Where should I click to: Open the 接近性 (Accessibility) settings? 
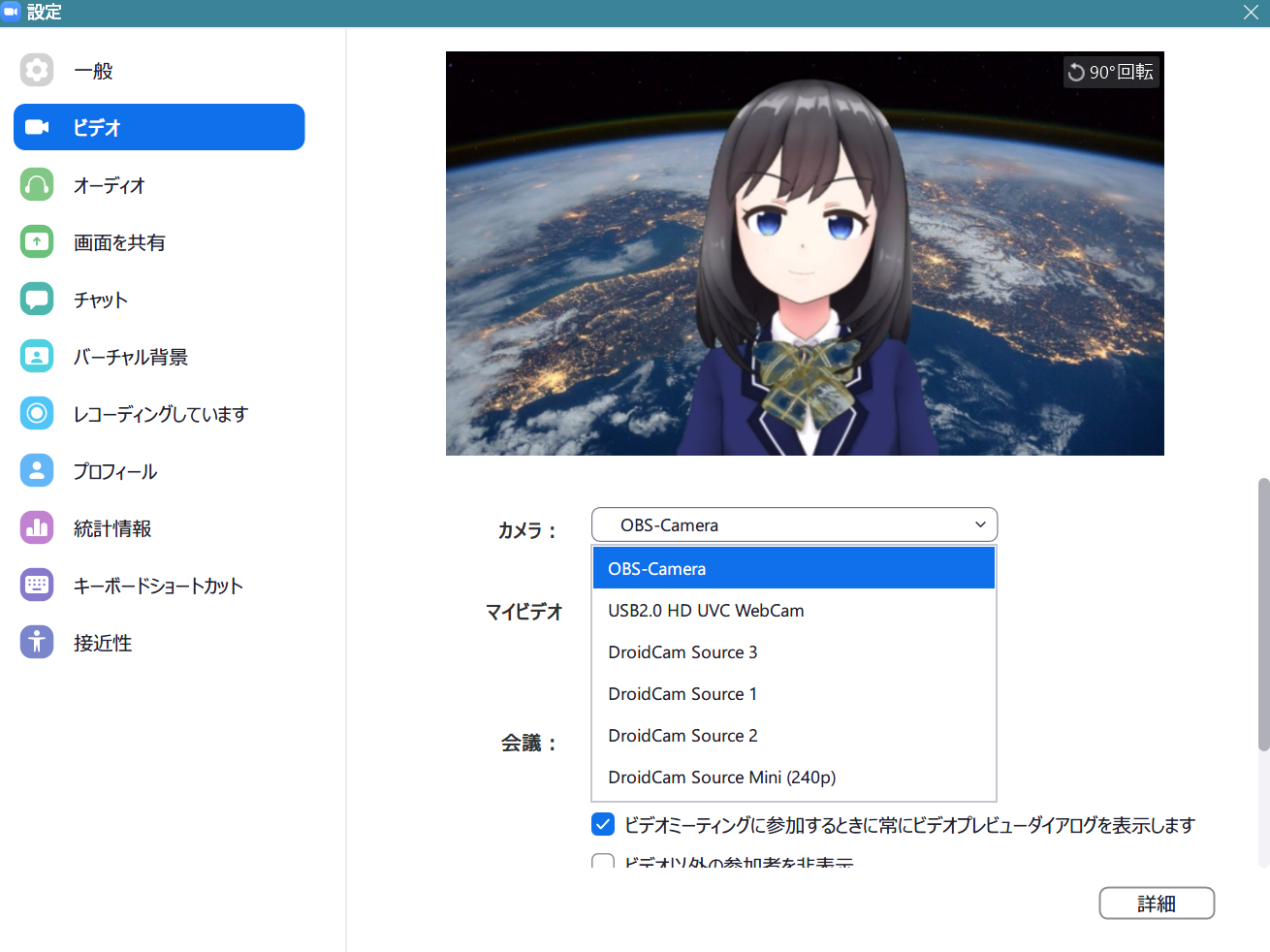(102, 642)
